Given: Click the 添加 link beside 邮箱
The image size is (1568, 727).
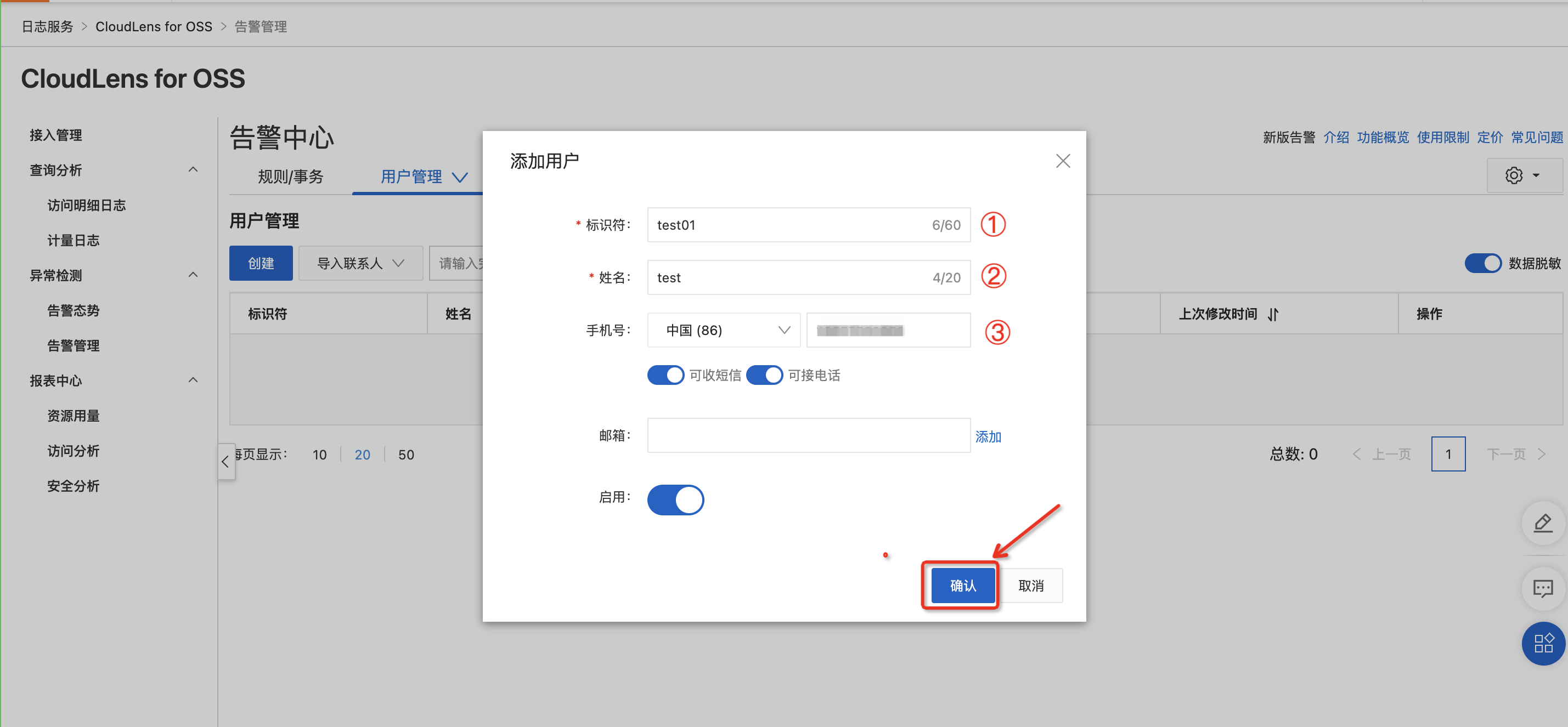Looking at the screenshot, I should pyautogui.click(x=988, y=436).
